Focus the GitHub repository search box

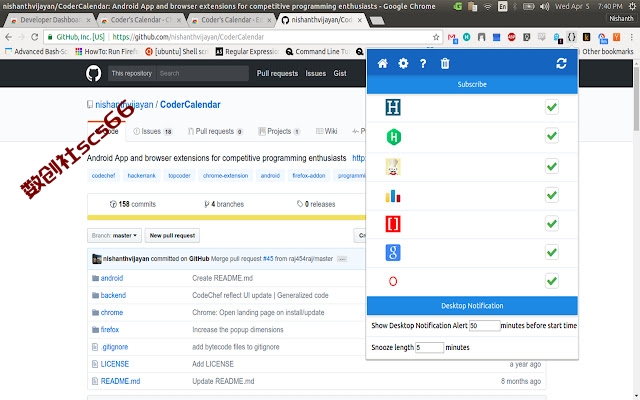pyautogui.click(x=202, y=73)
